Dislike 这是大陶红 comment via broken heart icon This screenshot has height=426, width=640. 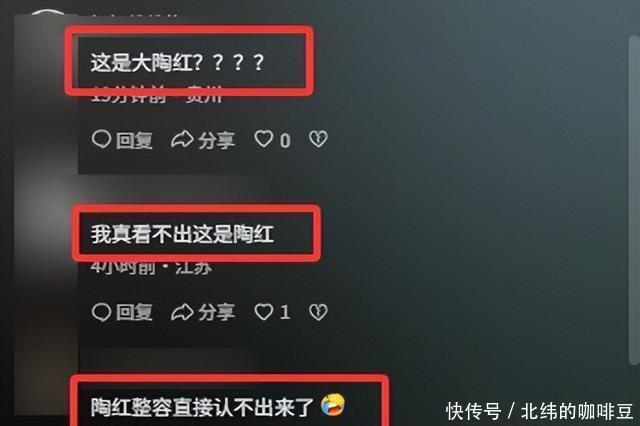(x=318, y=140)
